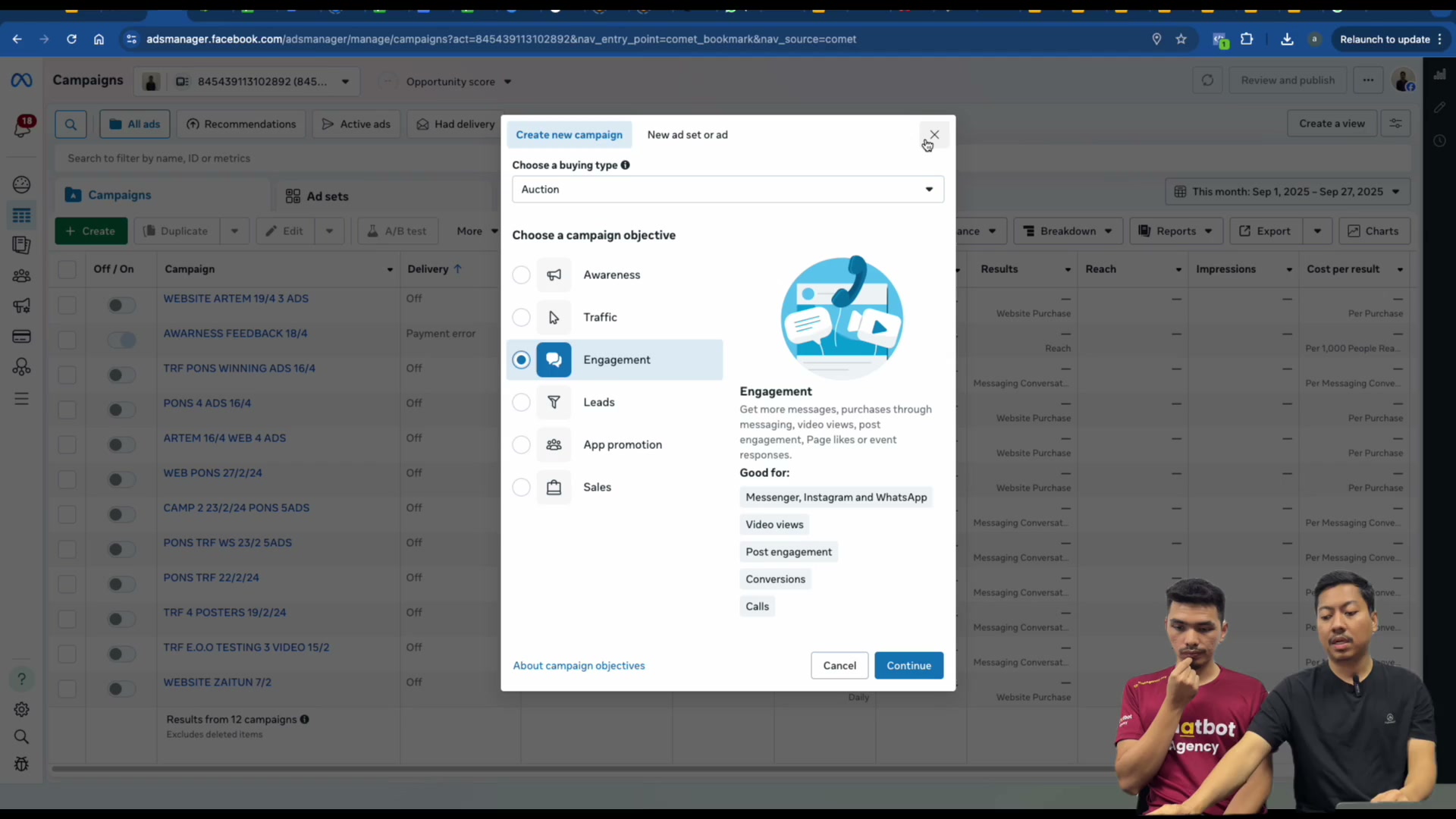1456x819 pixels.
Task: Open settings gear in left sidebar
Action: tap(21, 710)
